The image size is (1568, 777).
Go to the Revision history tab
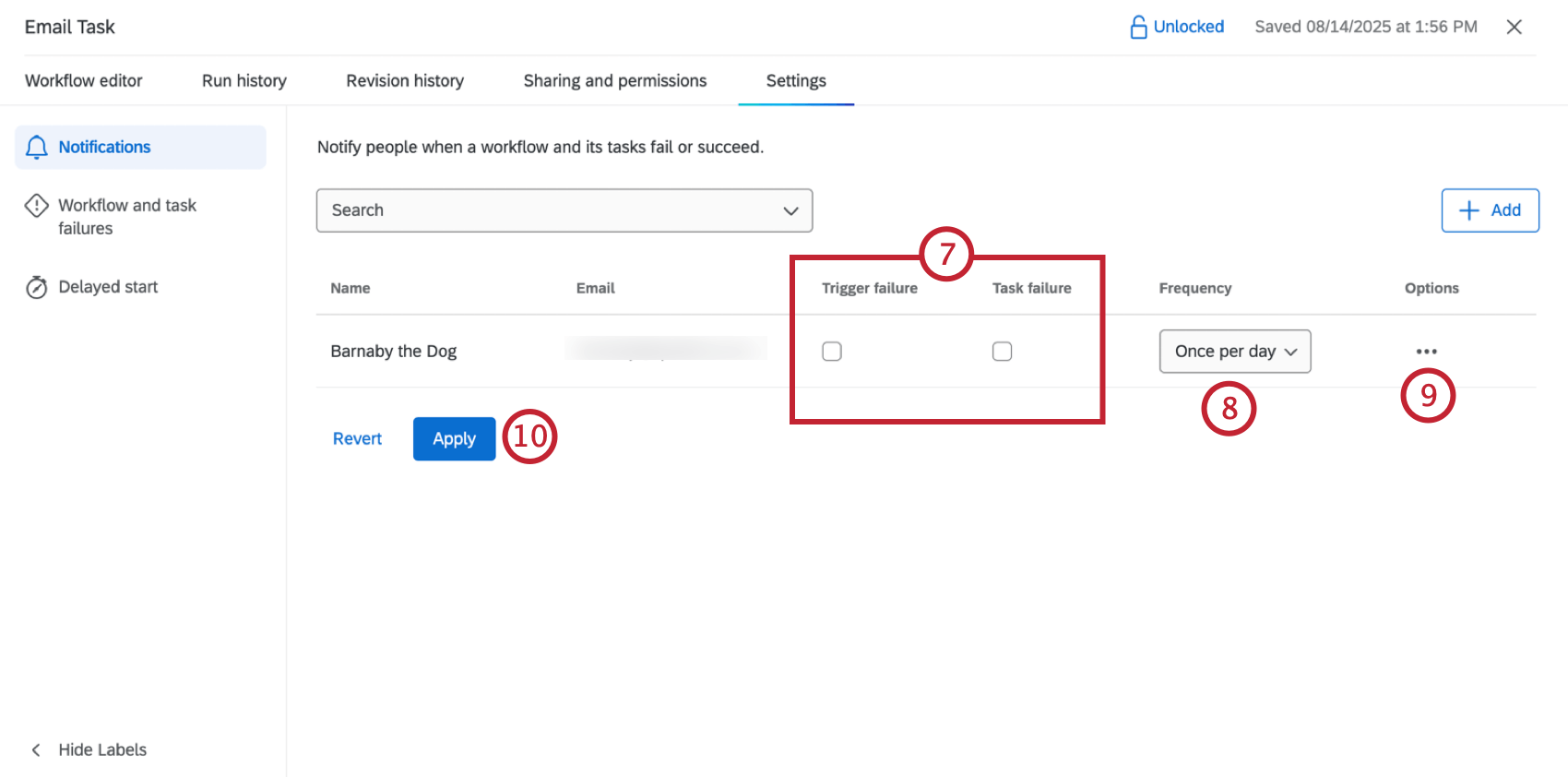pyautogui.click(x=405, y=81)
